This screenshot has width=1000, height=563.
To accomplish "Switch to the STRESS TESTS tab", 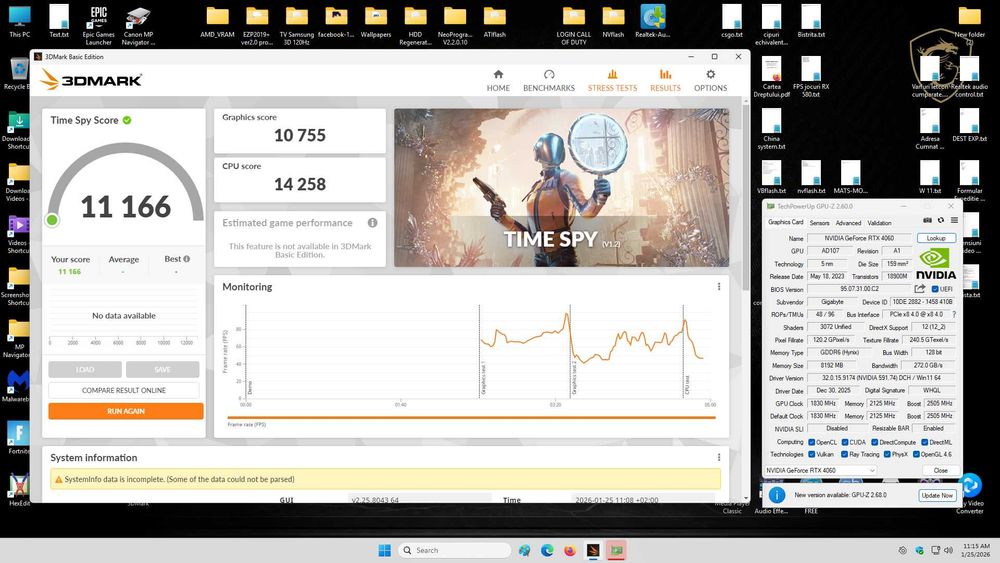I will pyautogui.click(x=612, y=80).
